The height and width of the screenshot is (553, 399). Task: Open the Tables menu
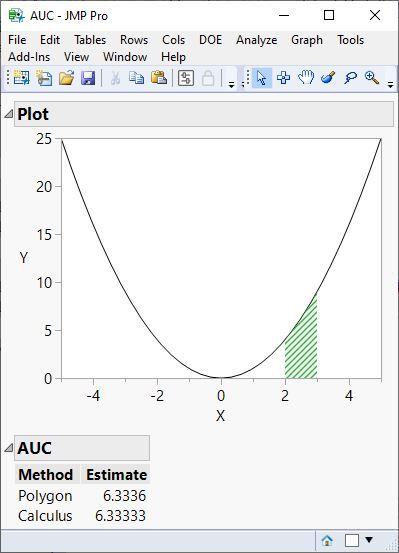[x=90, y=40]
